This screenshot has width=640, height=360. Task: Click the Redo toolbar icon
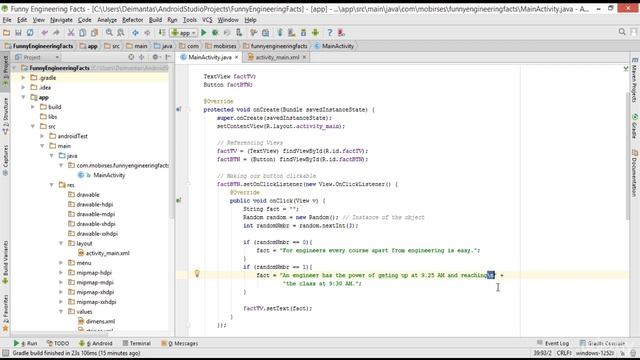coord(56,33)
